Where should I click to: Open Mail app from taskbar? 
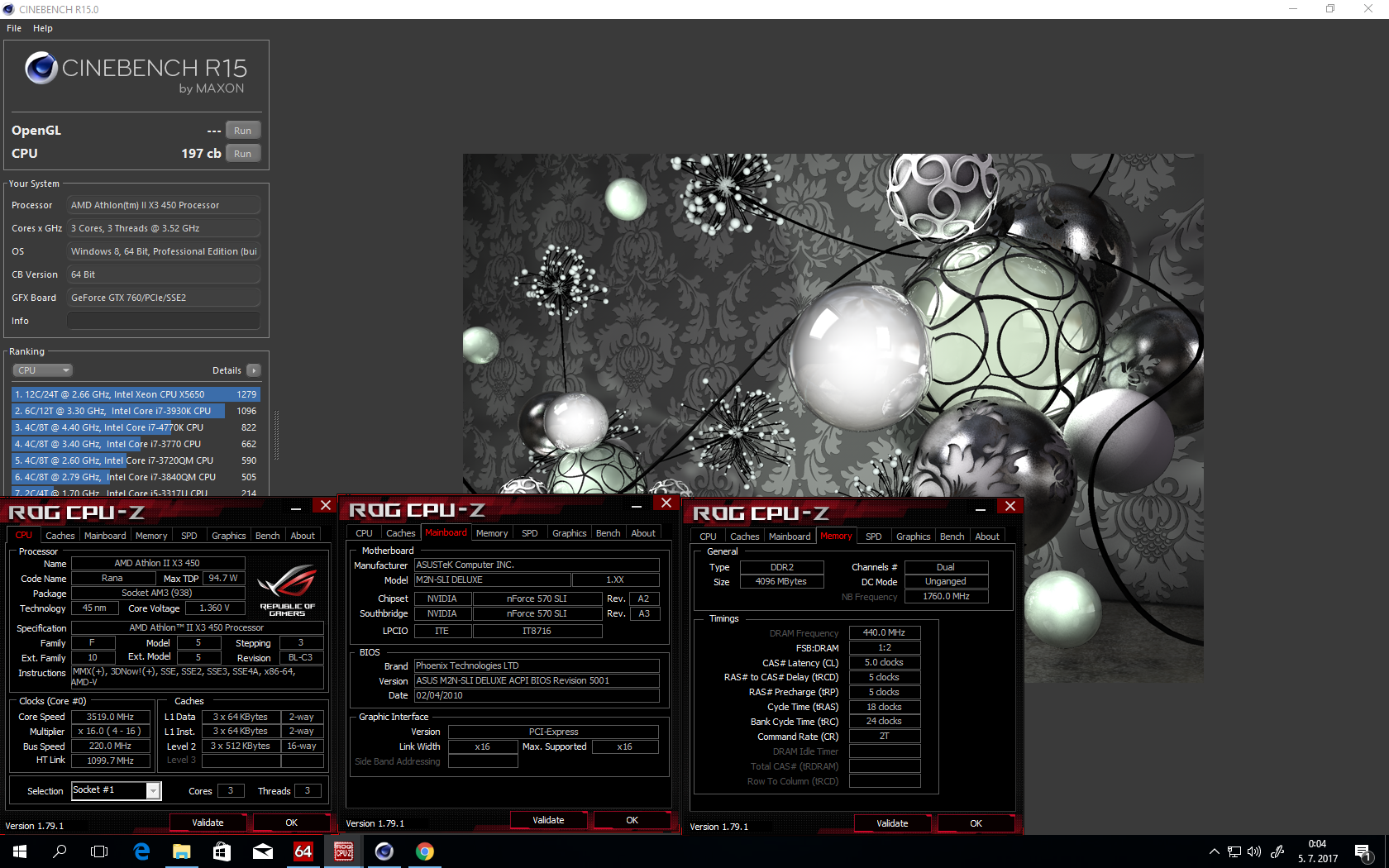point(263,851)
